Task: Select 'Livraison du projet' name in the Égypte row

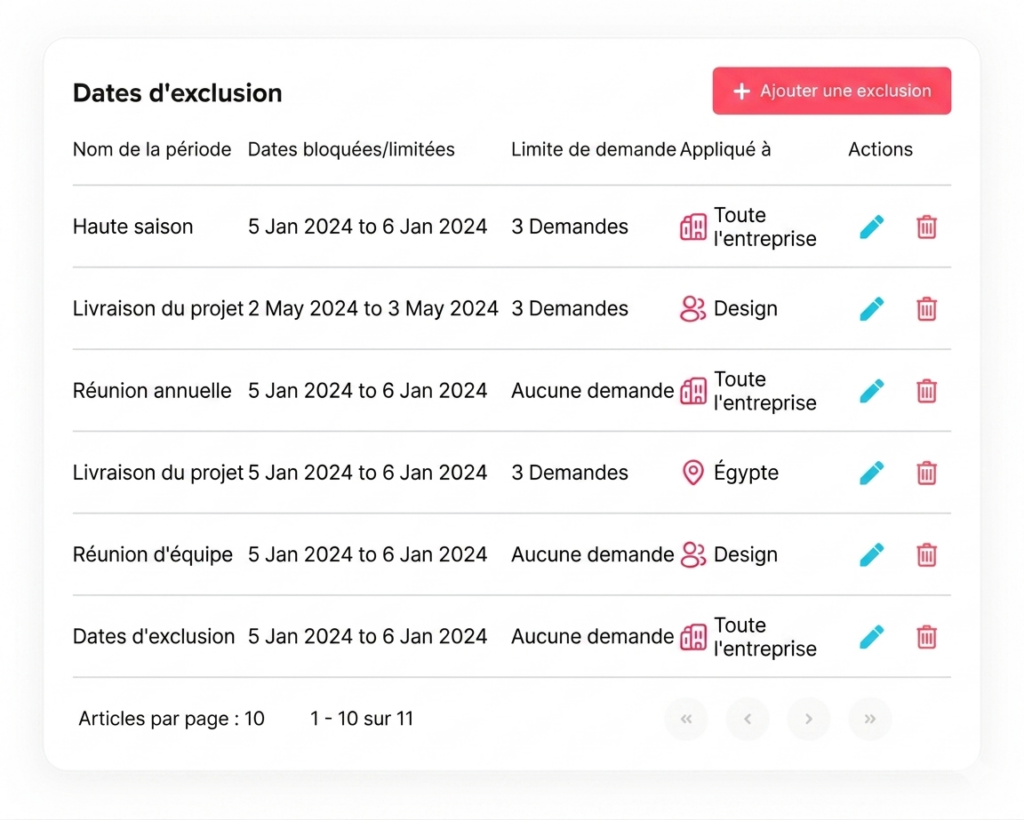Action: click(x=158, y=472)
